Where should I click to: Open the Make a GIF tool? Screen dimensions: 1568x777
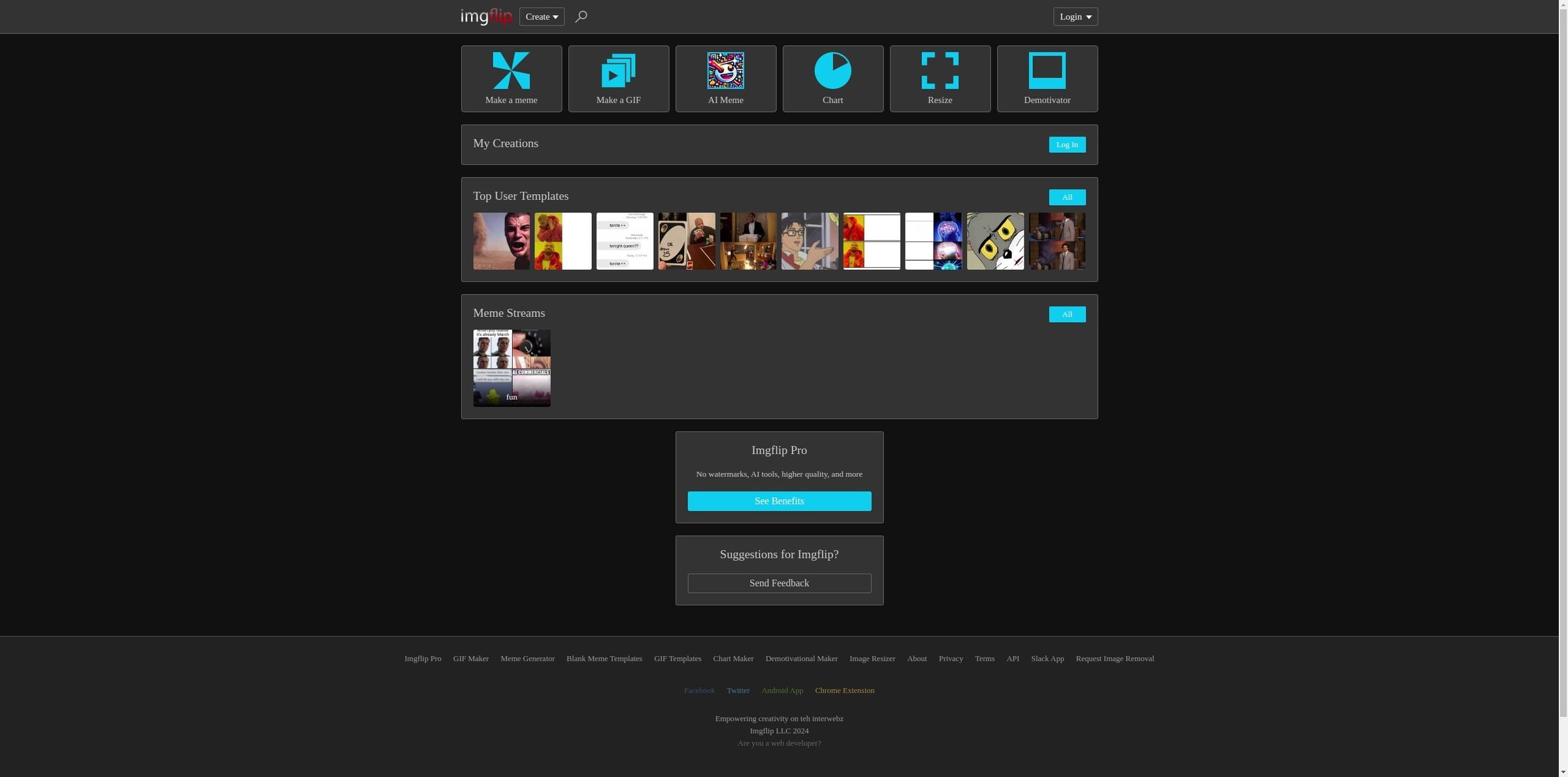[x=618, y=78]
